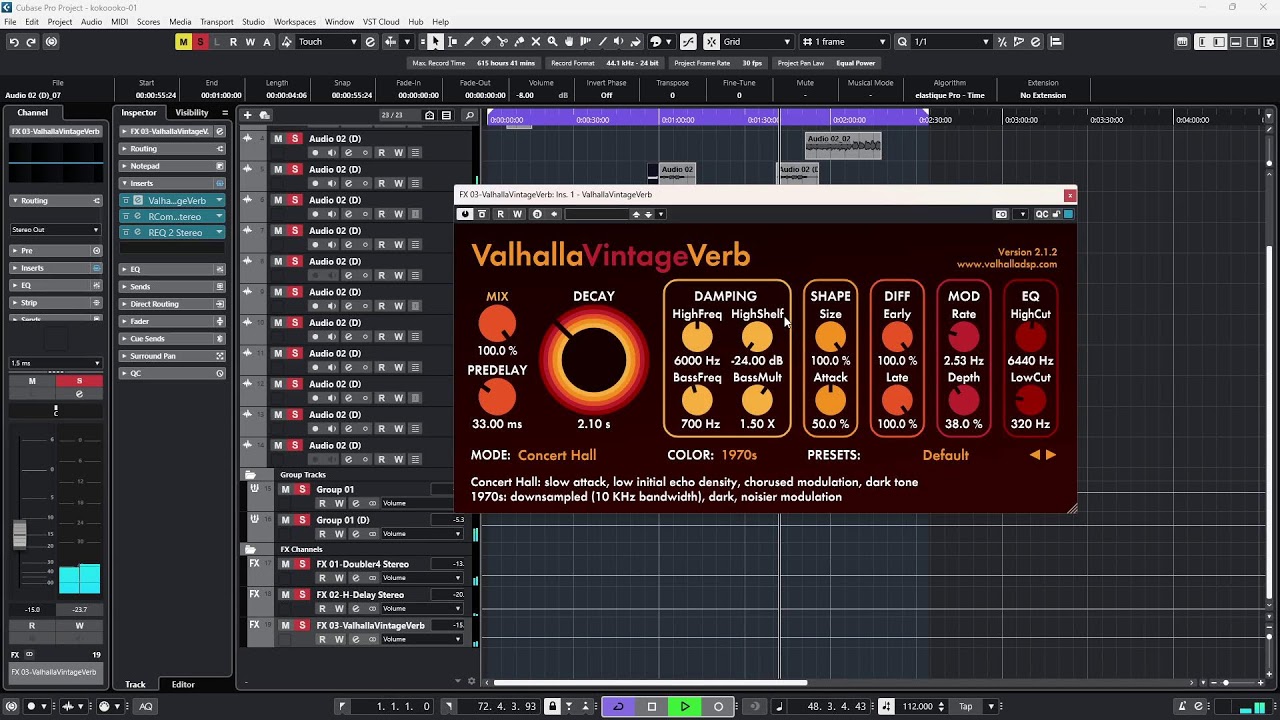This screenshot has height=720, width=1280.
Task: Click the Concert Hall mode selector
Action: coord(557,455)
